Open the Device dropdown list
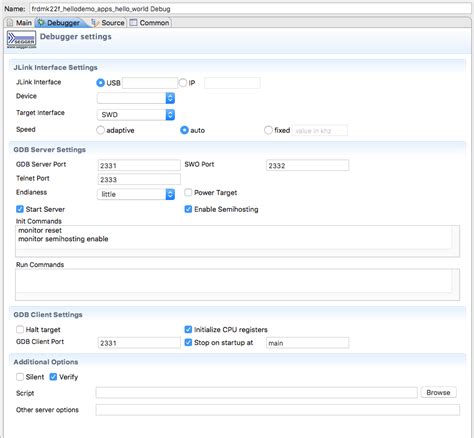This screenshot has width=474, height=438. coord(136,98)
